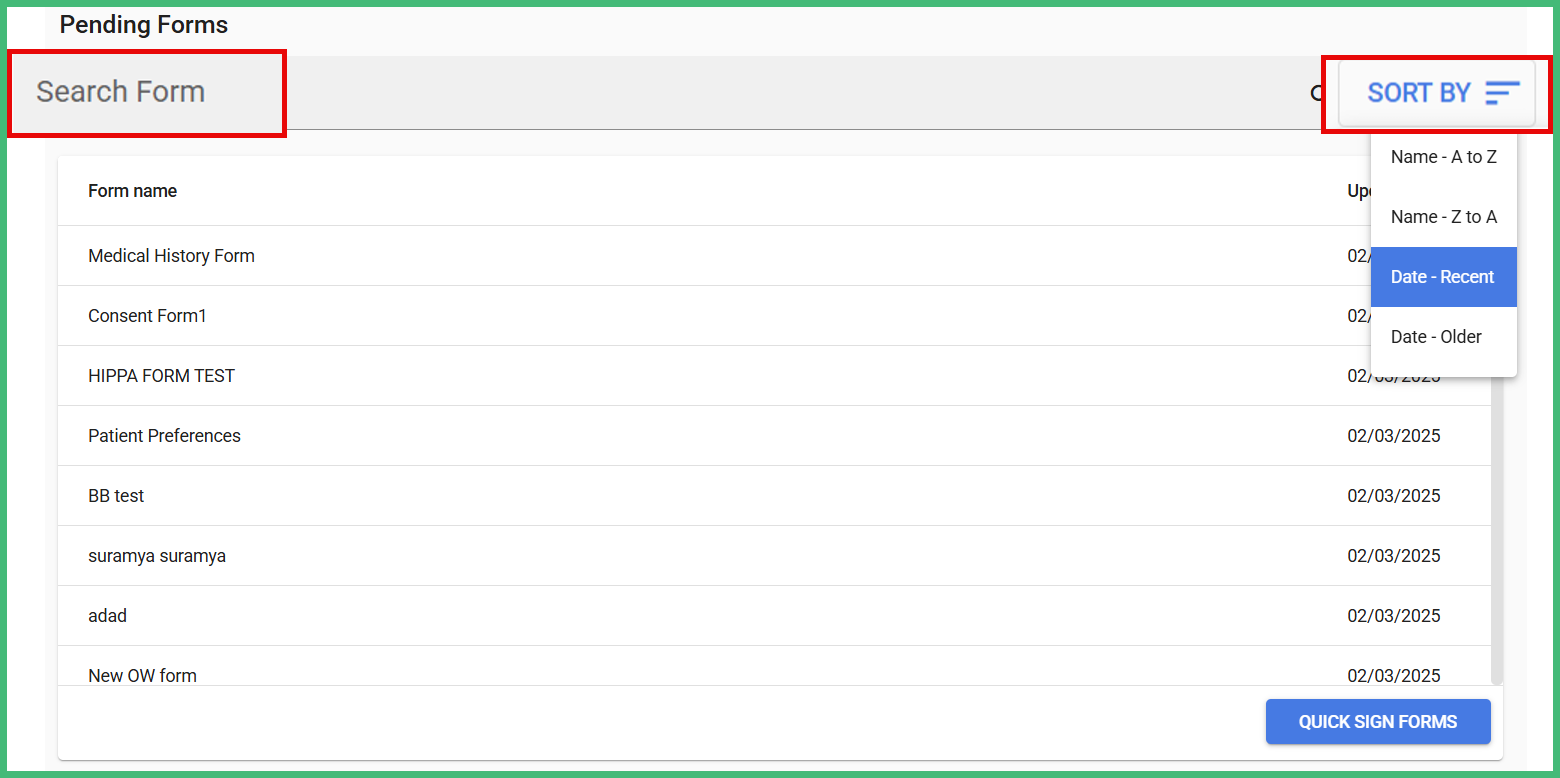The image size is (1560, 778).
Task: Open the suramya suramya form
Action: point(157,556)
